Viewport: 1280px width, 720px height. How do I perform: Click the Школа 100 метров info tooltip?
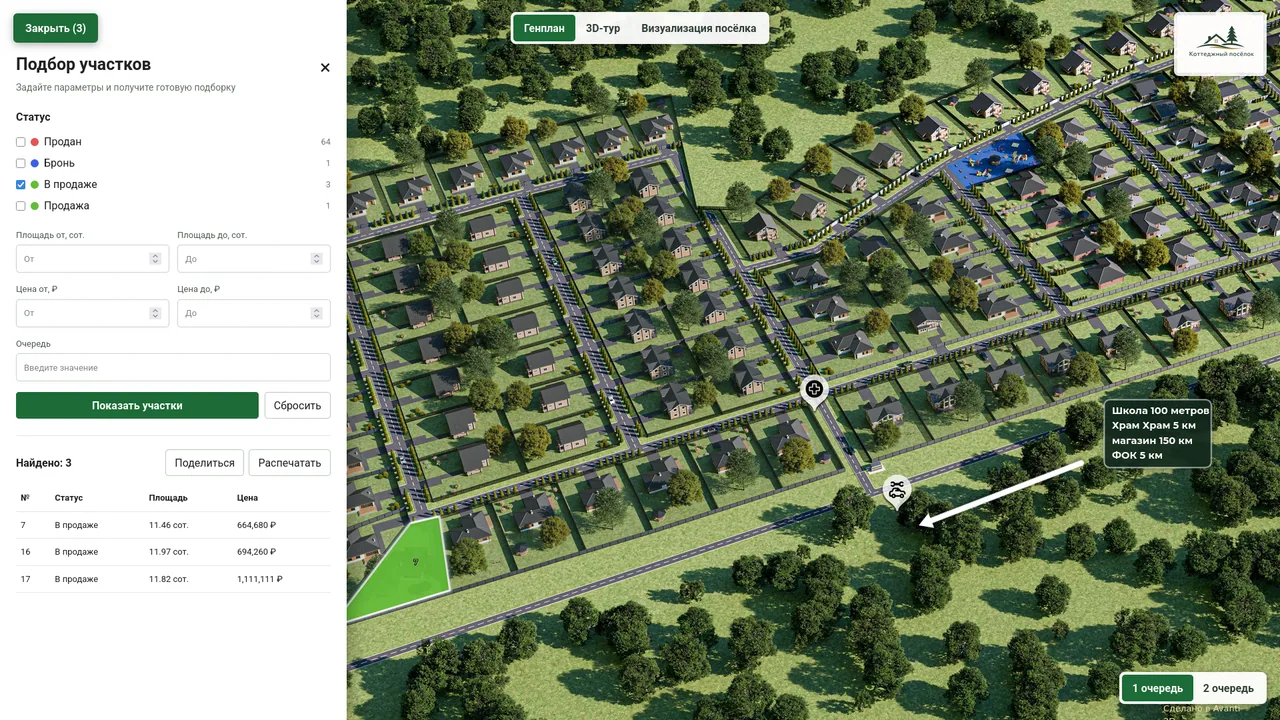(x=1158, y=434)
